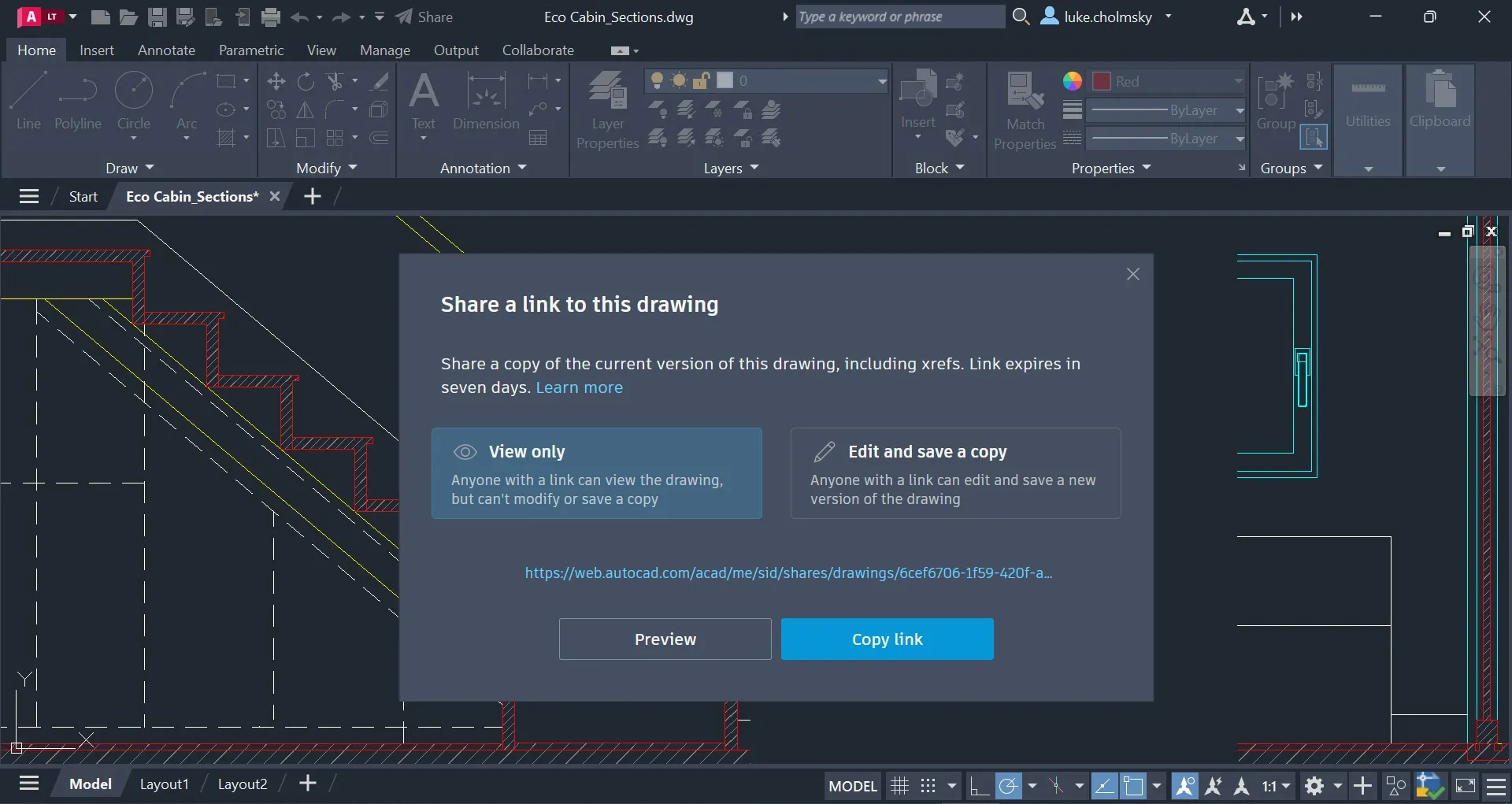Toggle layer 0 freeze state
The image size is (1512, 804).
click(x=679, y=80)
